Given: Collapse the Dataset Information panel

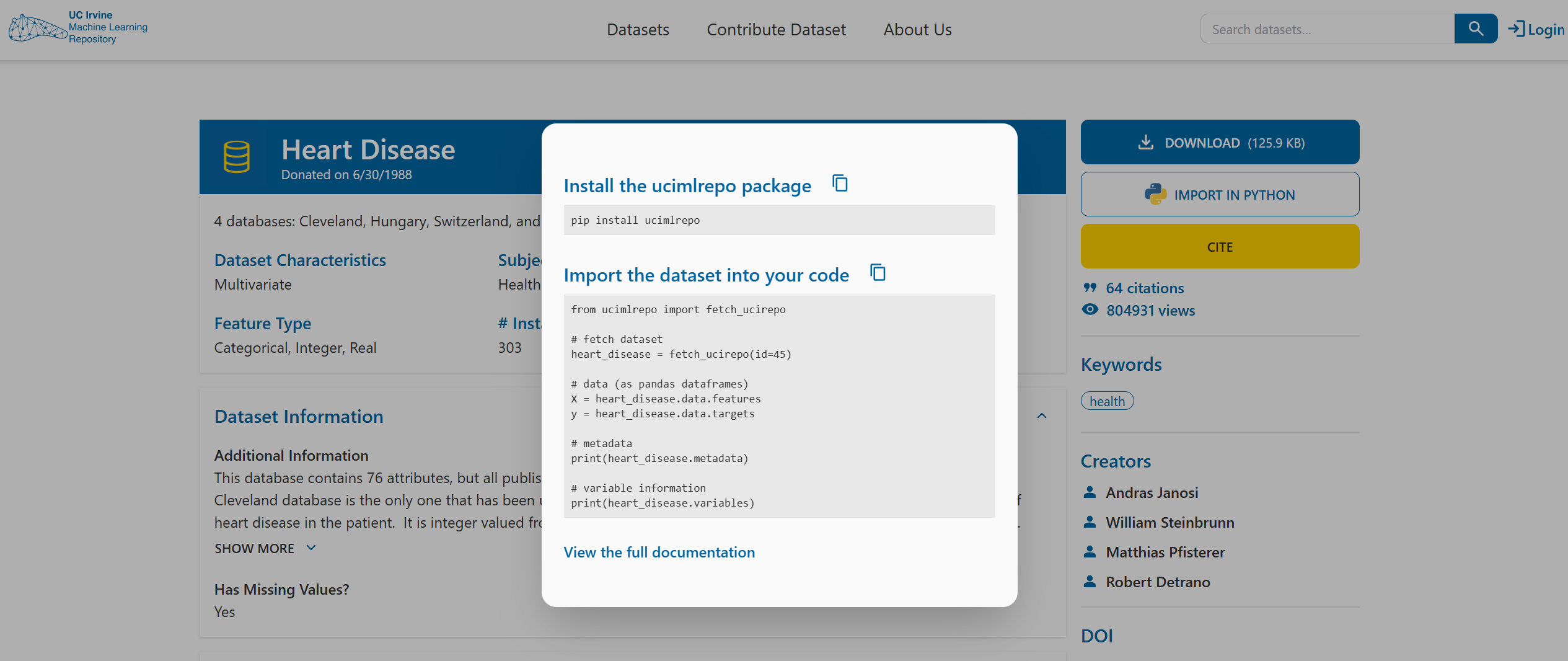Looking at the screenshot, I should (1042, 416).
